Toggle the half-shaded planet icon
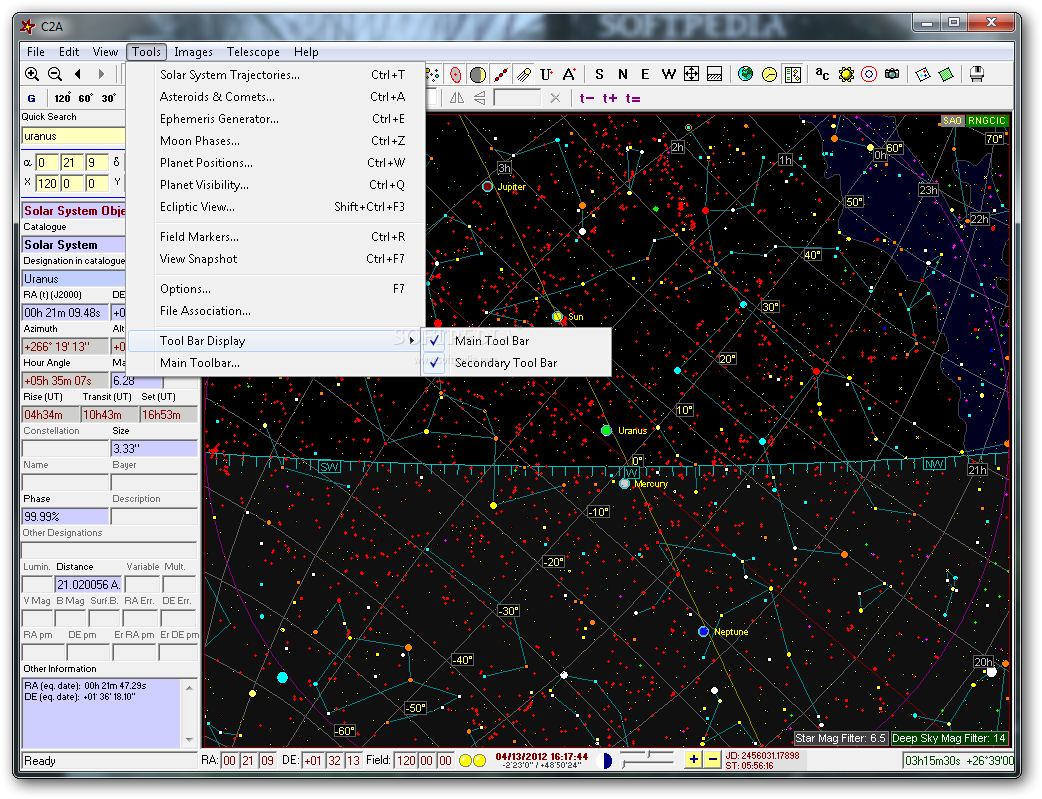The image size is (1042, 799). (x=478, y=74)
